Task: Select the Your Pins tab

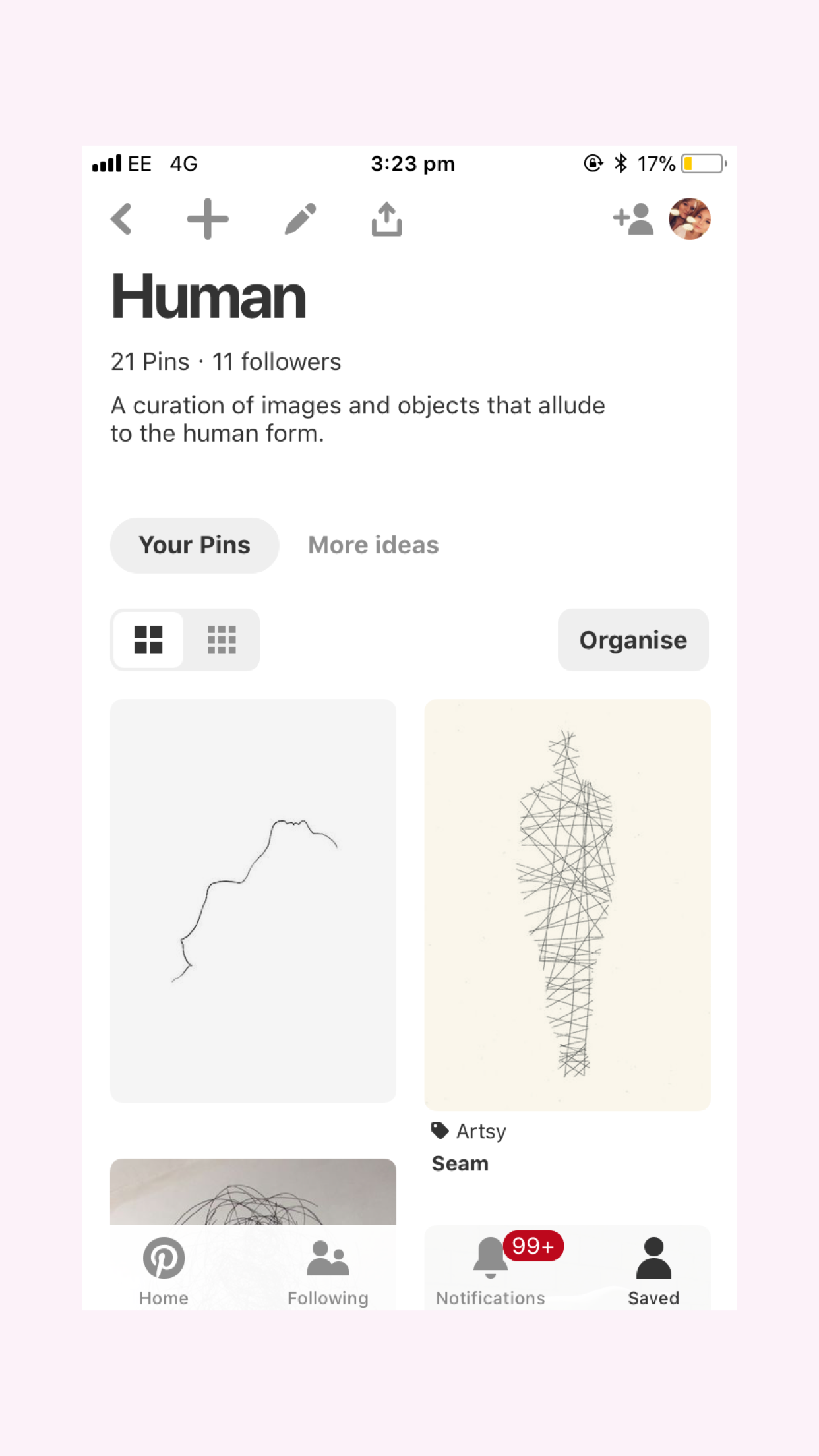Action: tap(195, 545)
